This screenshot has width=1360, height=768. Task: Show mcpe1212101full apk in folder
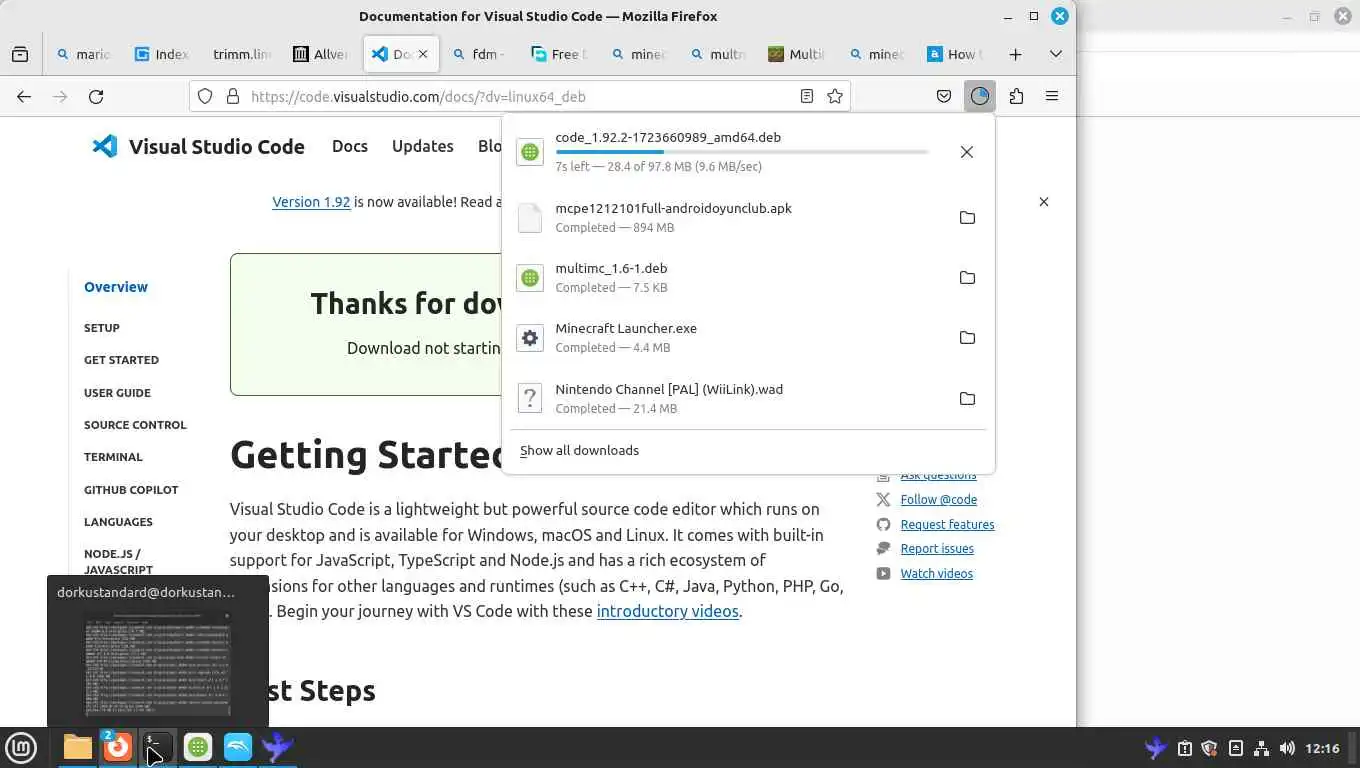[x=967, y=217]
